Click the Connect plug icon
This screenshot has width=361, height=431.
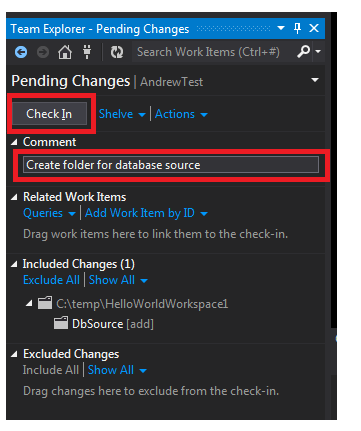pos(87,52)
